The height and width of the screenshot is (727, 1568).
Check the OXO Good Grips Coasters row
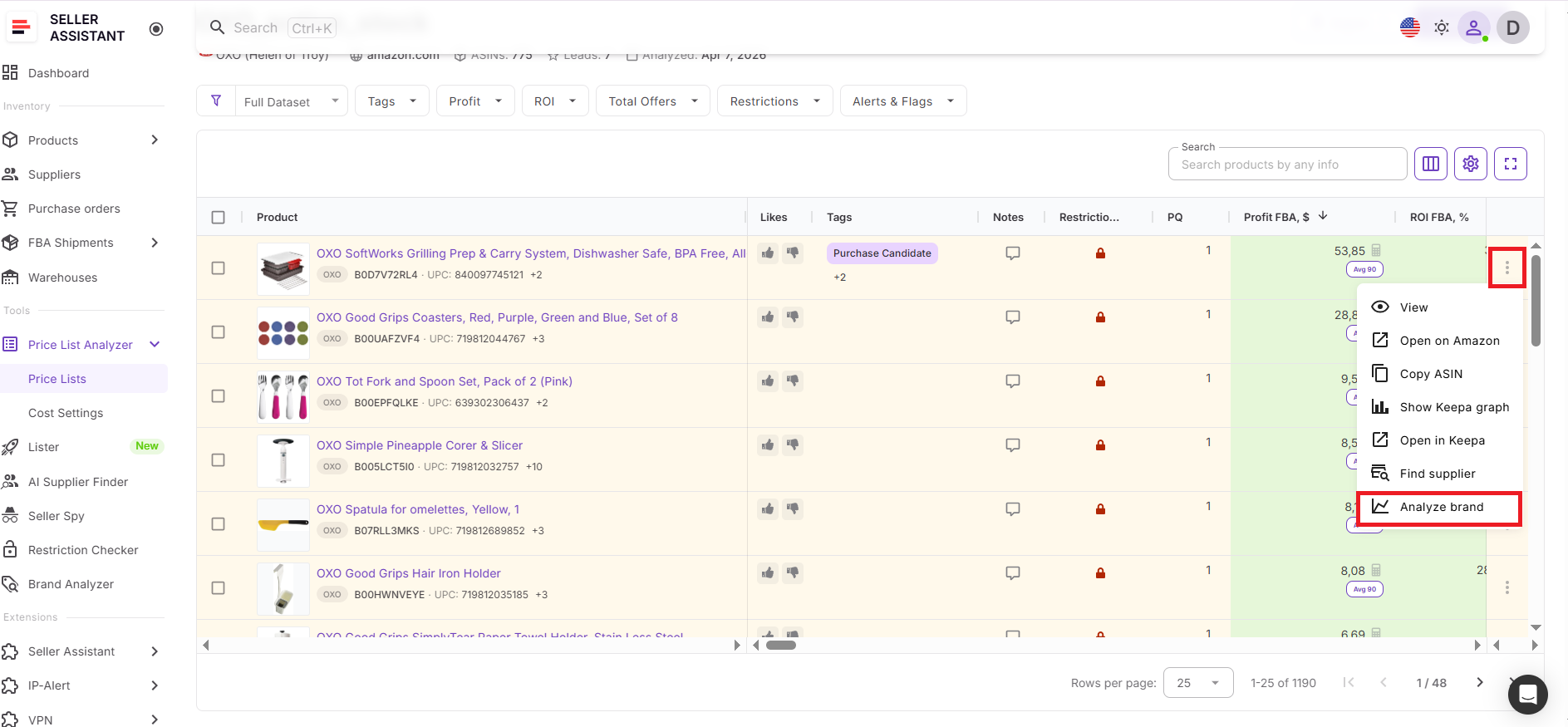click(219, 332)
